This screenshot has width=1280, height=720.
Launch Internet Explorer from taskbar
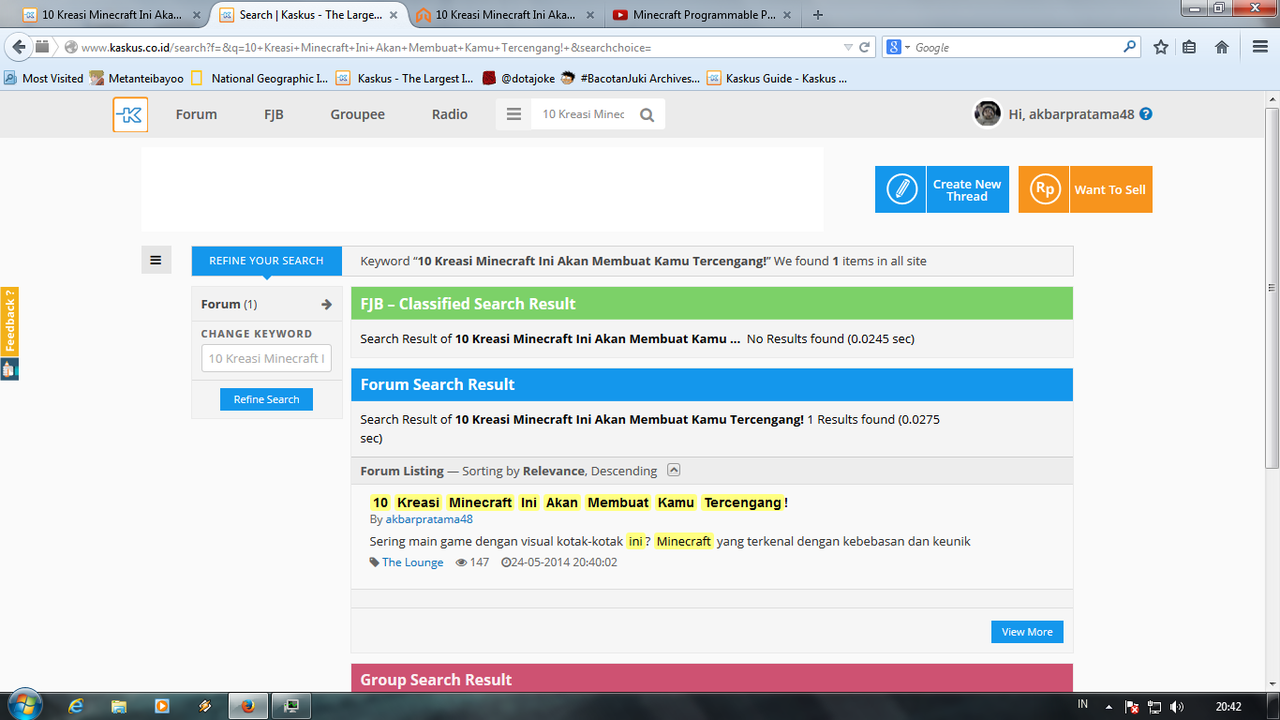pyautogui.click(x=76, y=706)
